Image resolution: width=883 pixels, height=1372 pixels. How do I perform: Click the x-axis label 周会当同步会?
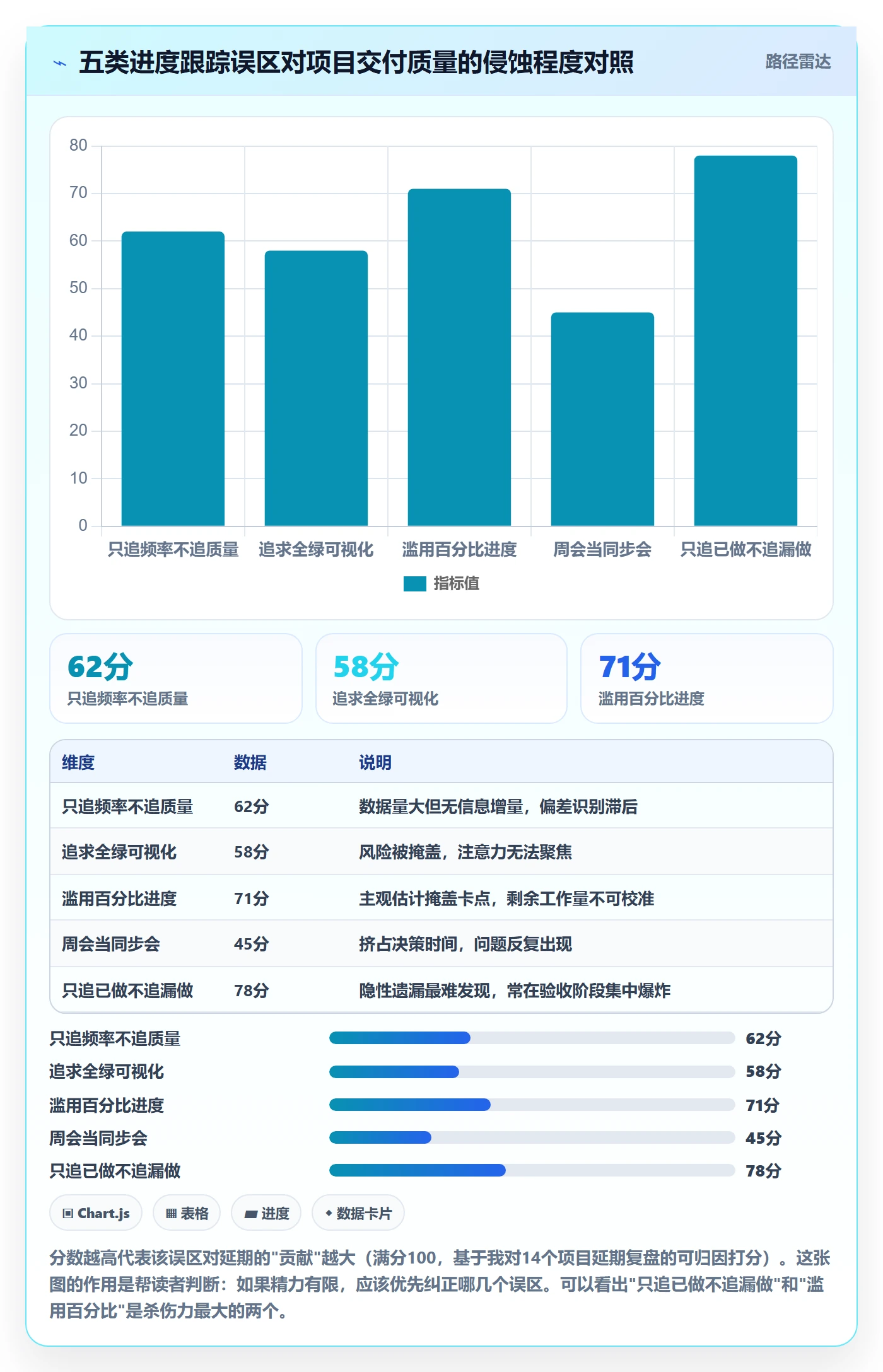[x=602, y=549]
